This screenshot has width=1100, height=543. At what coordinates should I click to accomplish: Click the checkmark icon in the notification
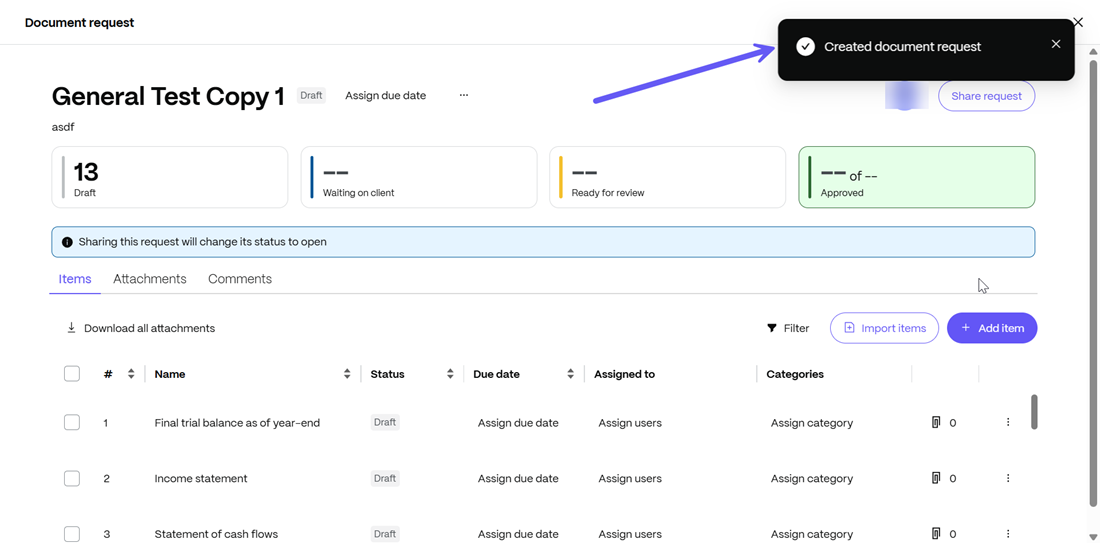pos(806,47)
